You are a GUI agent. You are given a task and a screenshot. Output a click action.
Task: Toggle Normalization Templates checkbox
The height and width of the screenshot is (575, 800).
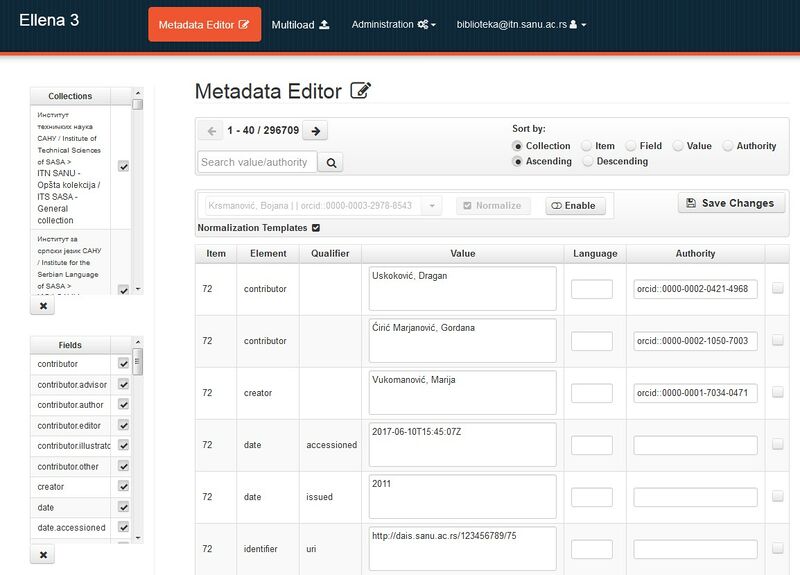point(317,228)
